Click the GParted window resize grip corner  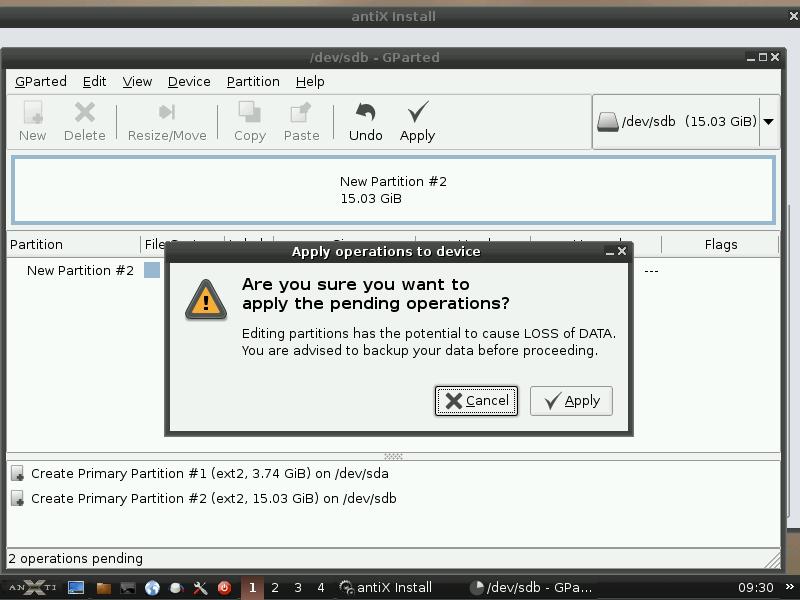click(x=773, y=560)
